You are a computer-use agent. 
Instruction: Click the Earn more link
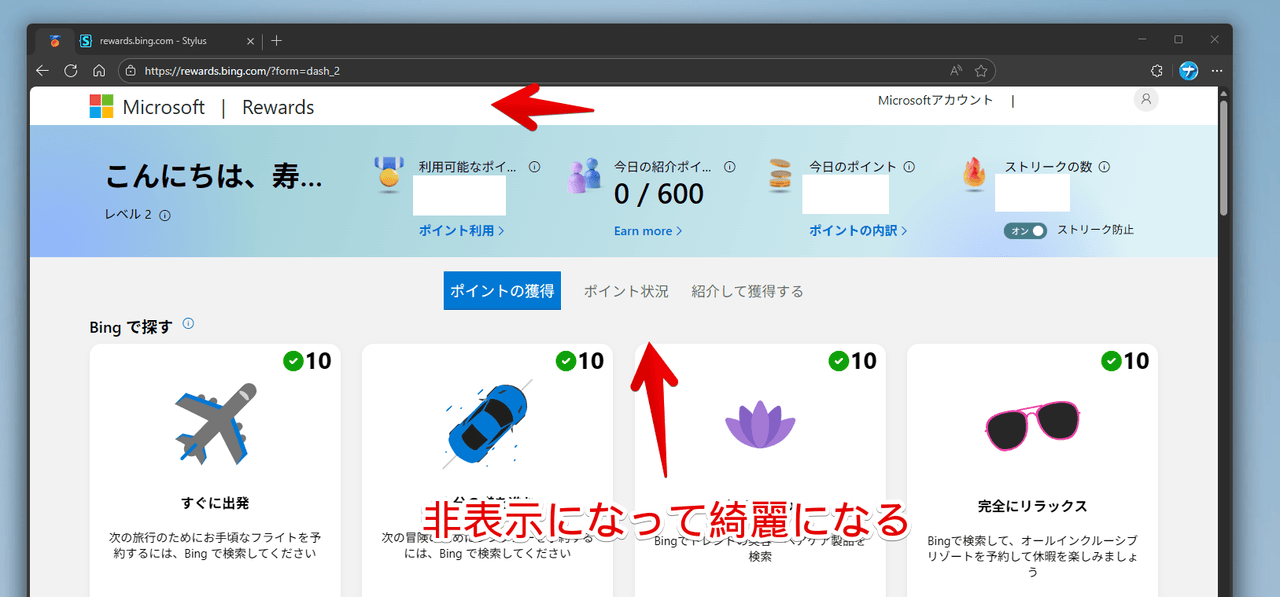[648, 231]
